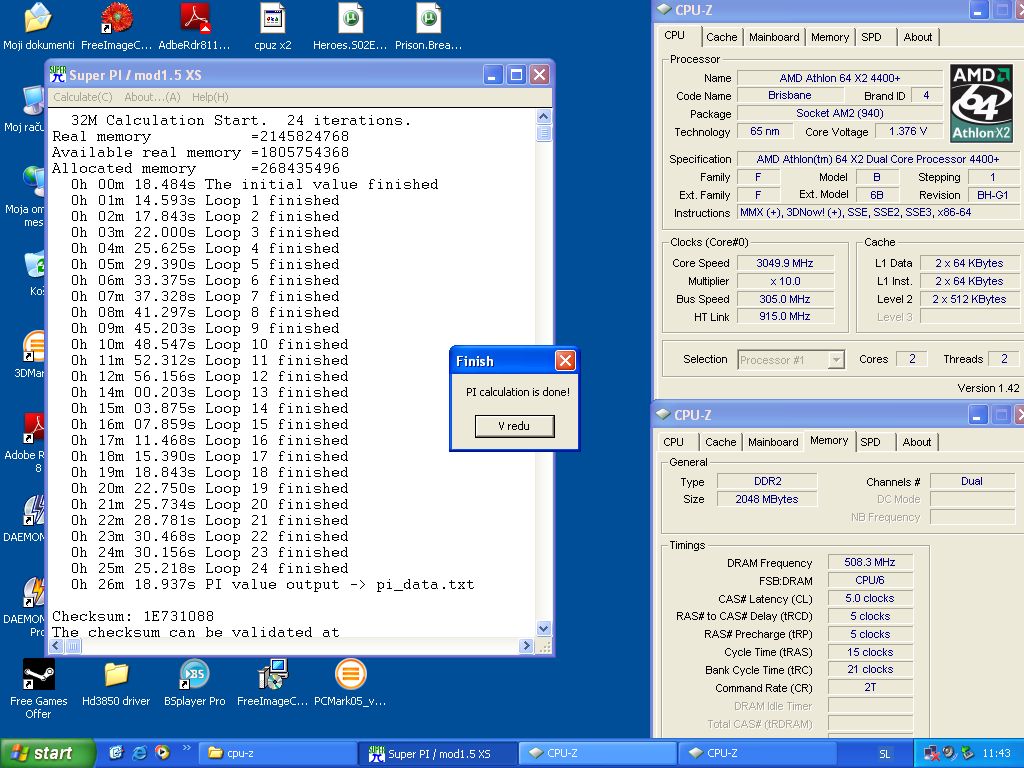Click the Core Speed 3049.9 MHz value
This screenshot has height=768, width=1024.
coord(785,263)
